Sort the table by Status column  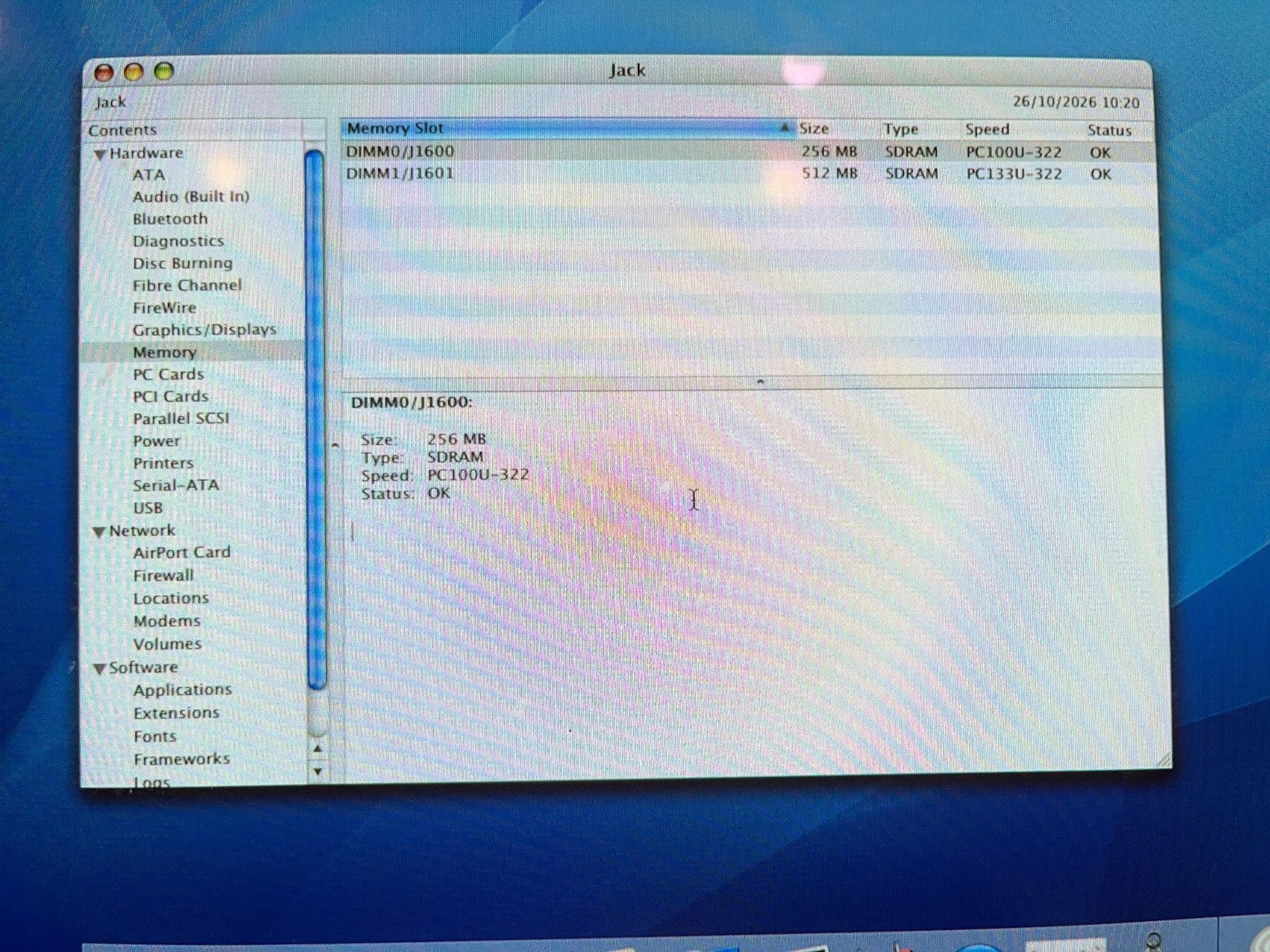click(1118, 130)
